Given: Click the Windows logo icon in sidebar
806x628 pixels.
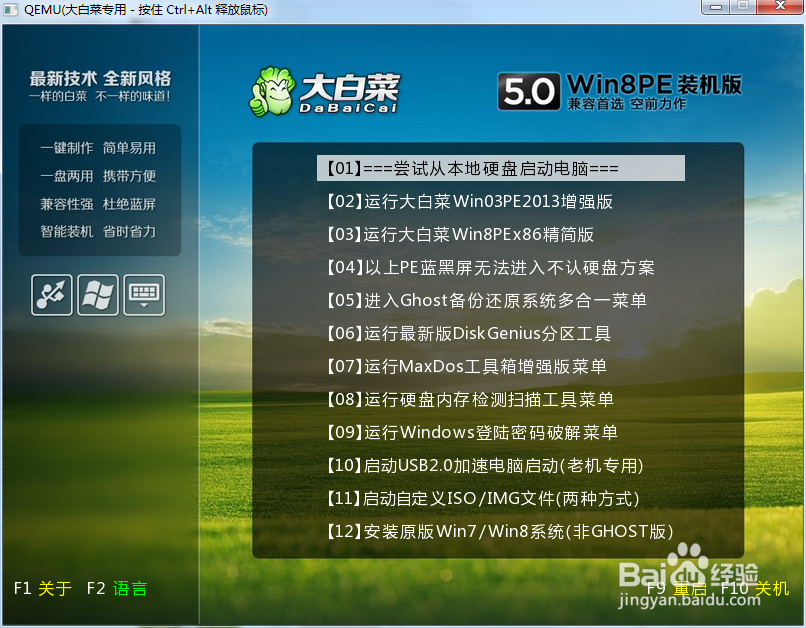Looking at the screenshot, I should tap(98, 295).
